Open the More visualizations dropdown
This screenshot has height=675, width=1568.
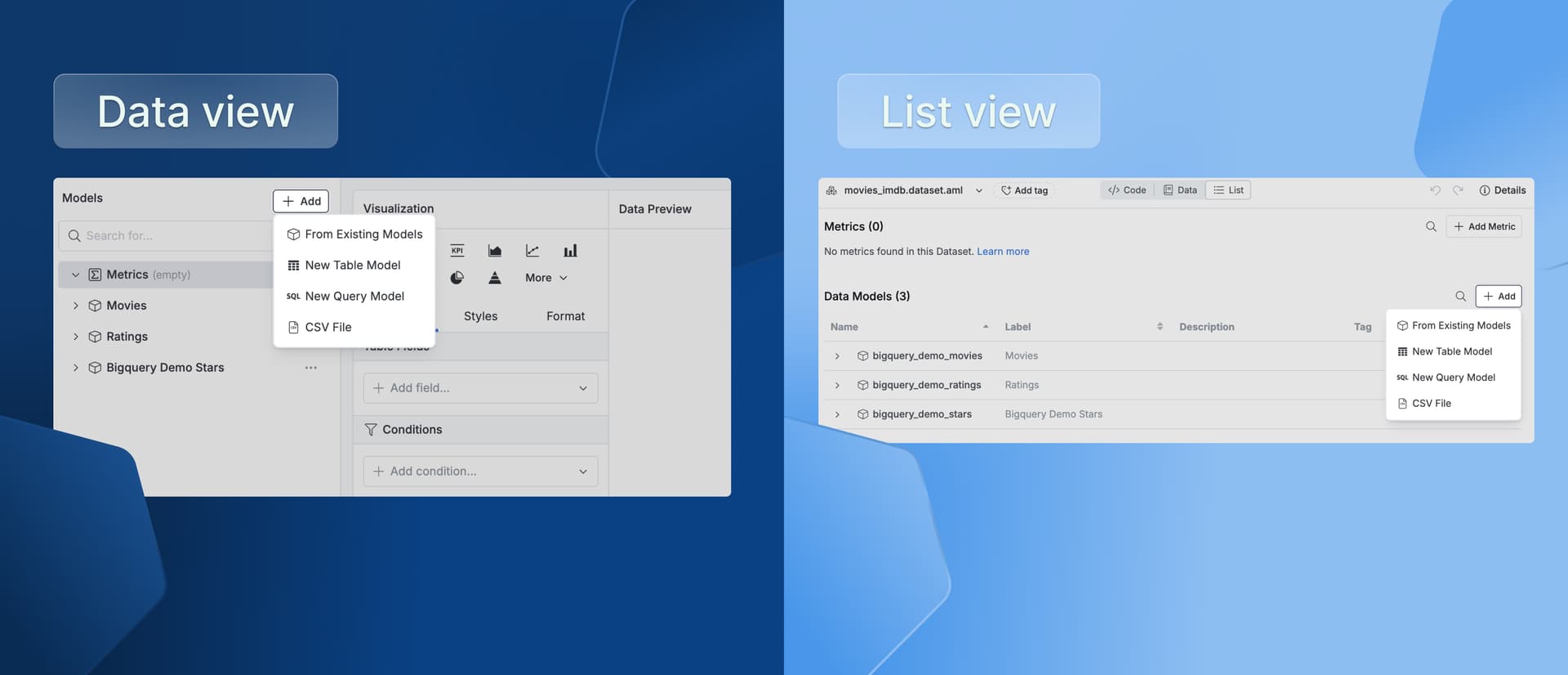coord(546,278)
